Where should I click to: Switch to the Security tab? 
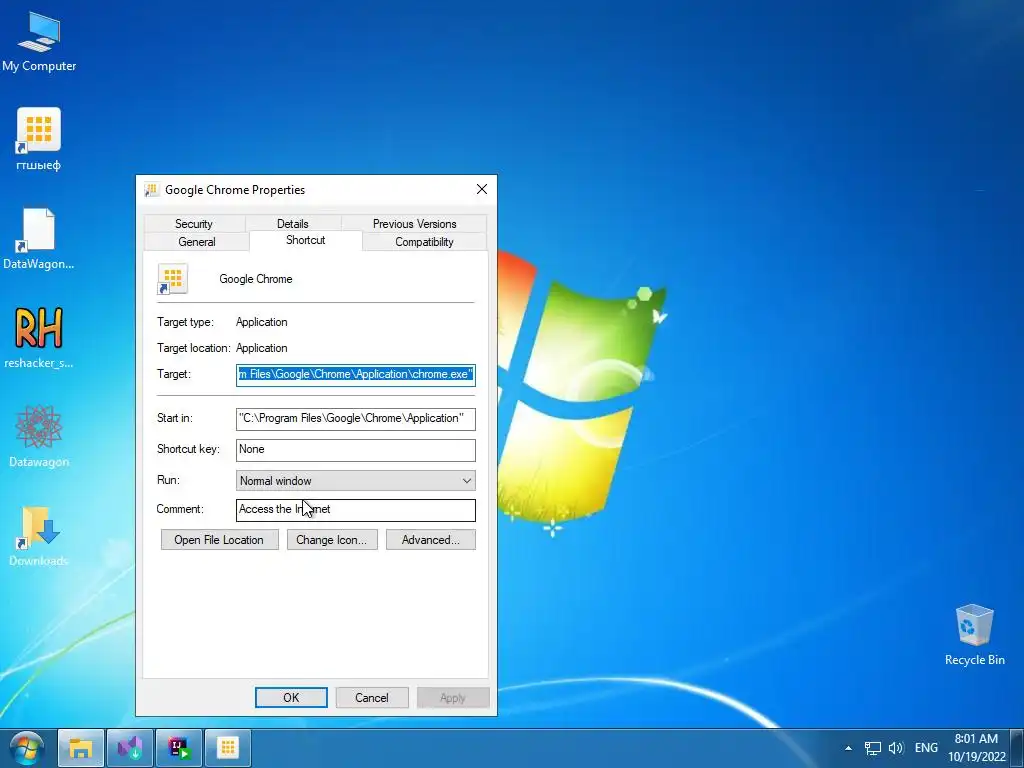194,223
